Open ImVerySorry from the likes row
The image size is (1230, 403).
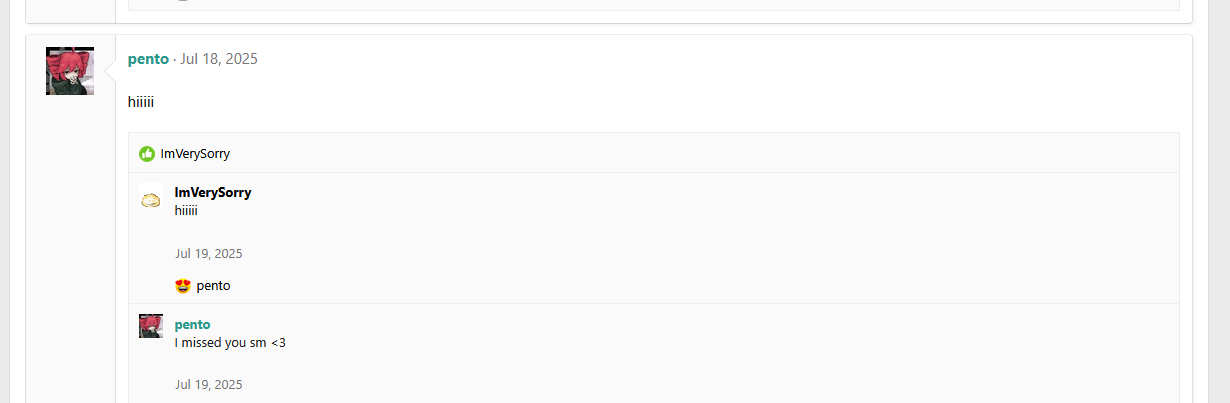point(195,154)
